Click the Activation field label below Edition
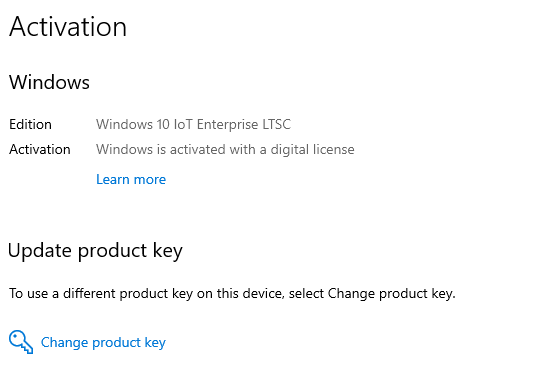This screenshot has height=368, width=539. point(40,149)
